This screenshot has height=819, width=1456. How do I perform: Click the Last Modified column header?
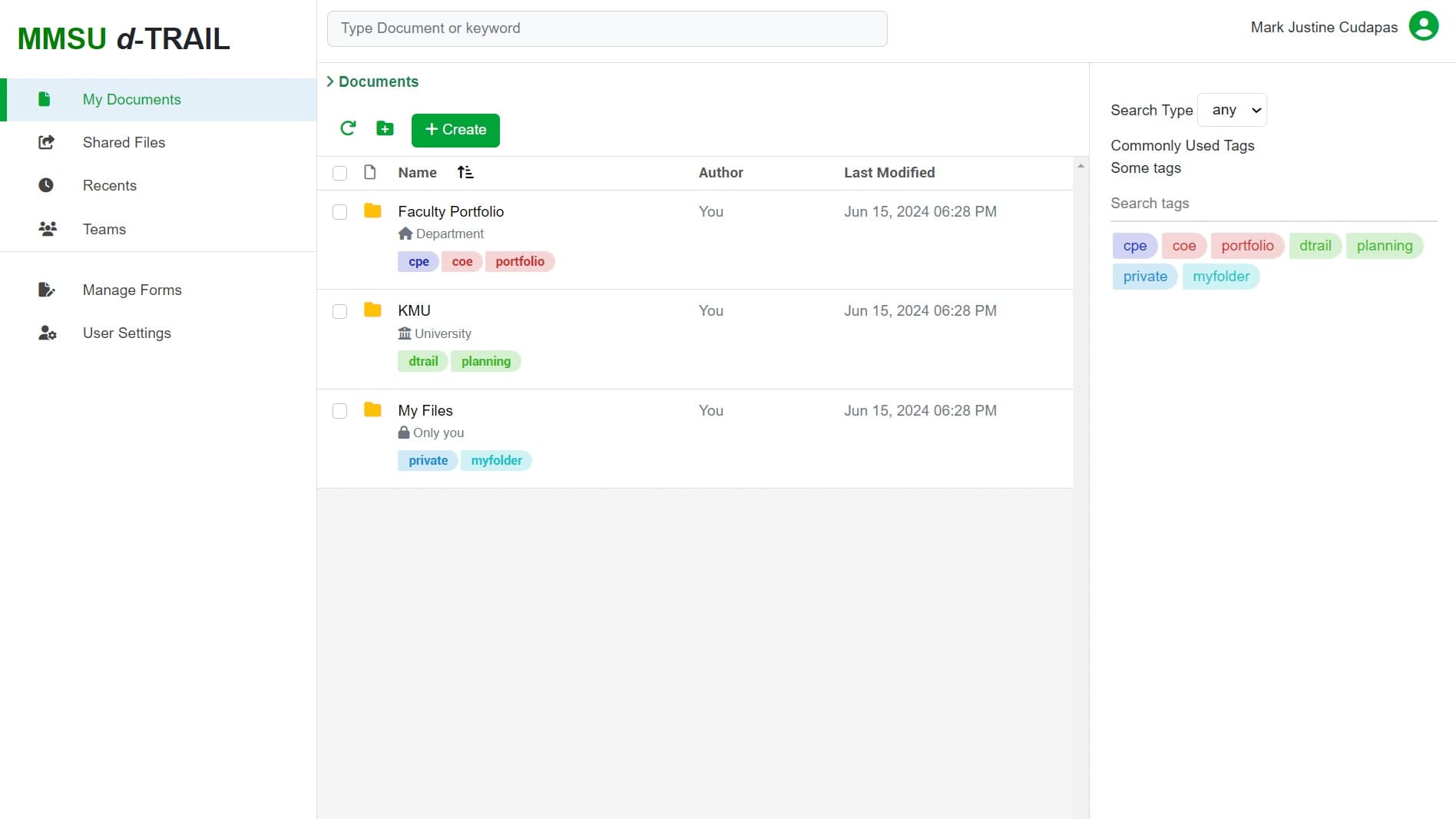tap(889, 173)
